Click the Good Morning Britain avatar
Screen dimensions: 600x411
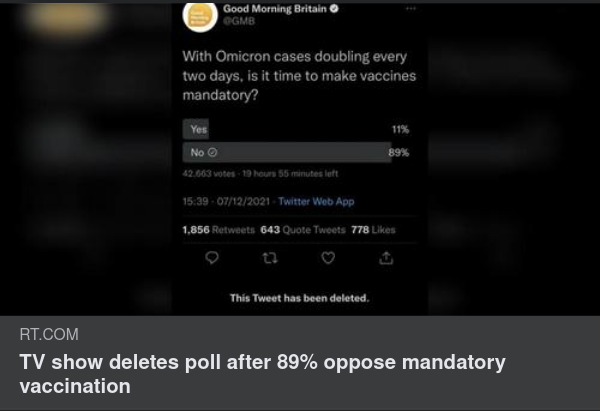click(199, 15)
